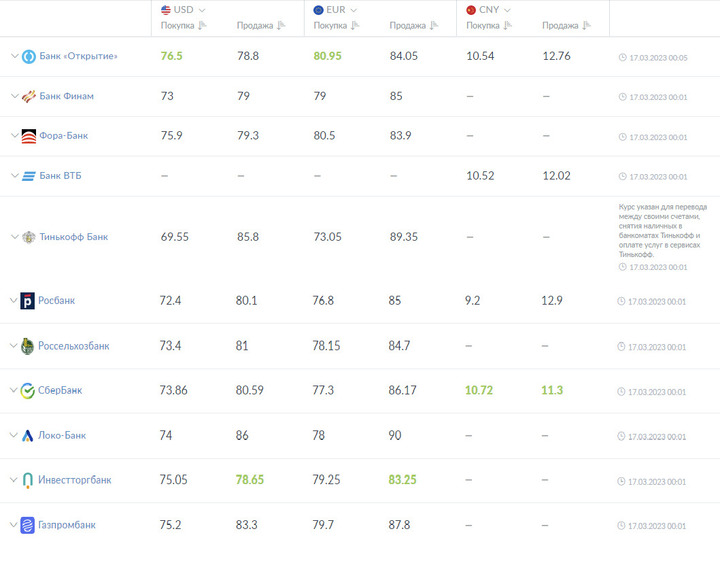Expand the Bank Finam row chevron
720x561 pixels.
coord(15,96)
